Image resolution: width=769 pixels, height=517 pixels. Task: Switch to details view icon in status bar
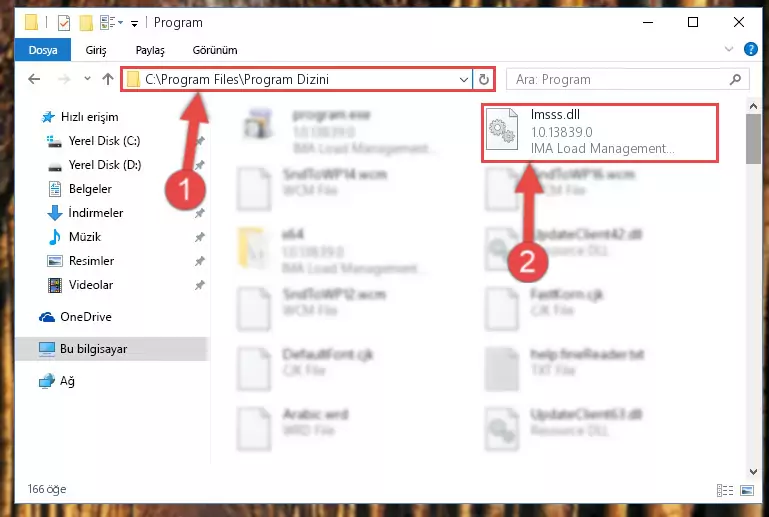[x=725, y=490]
